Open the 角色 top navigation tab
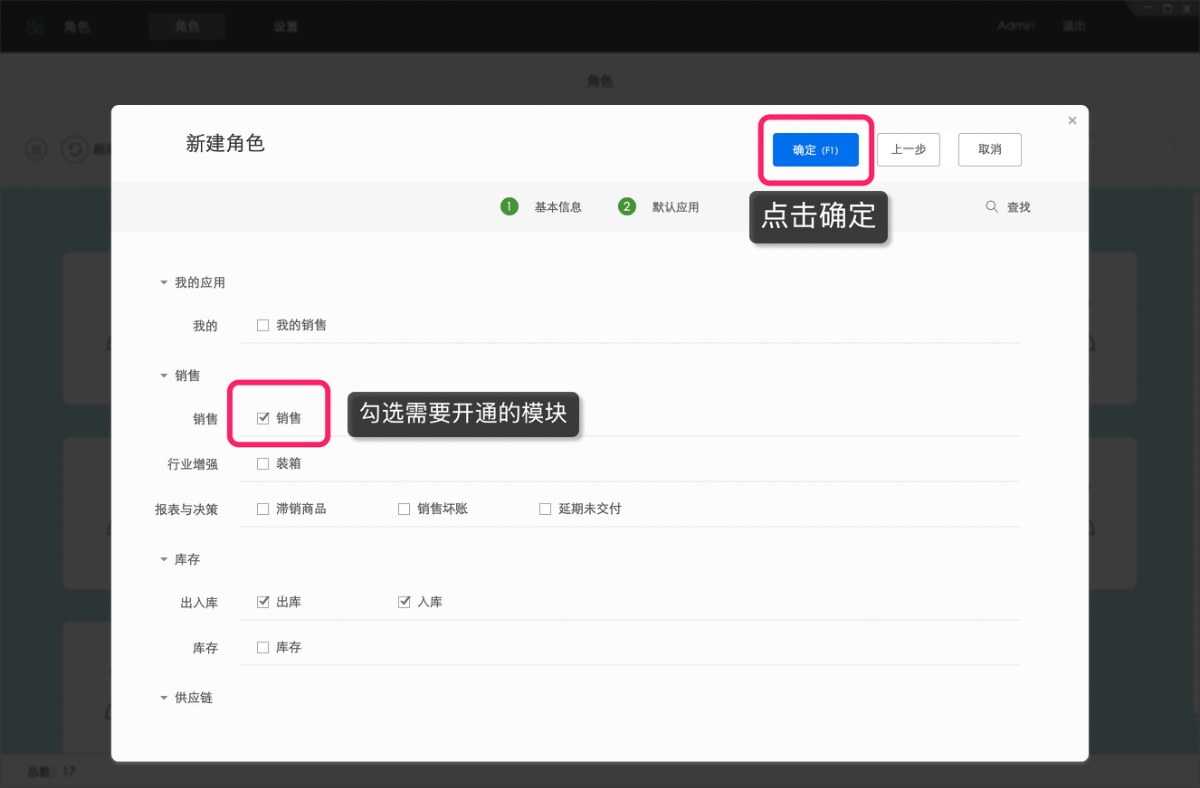The height and width of the screenshot is (788, 1200). [187, 27]
